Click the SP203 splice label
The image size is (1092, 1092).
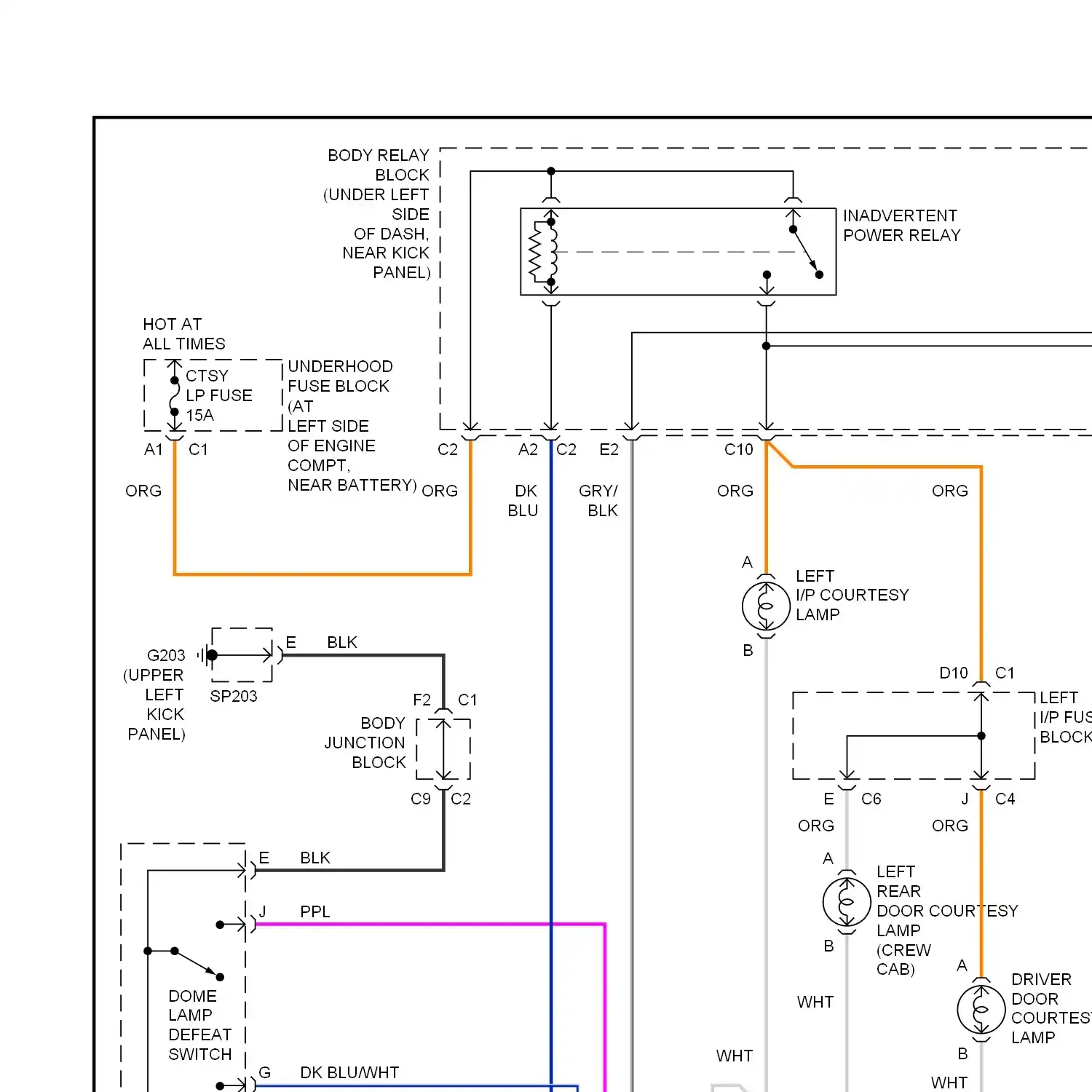click(x=234, y=696)
